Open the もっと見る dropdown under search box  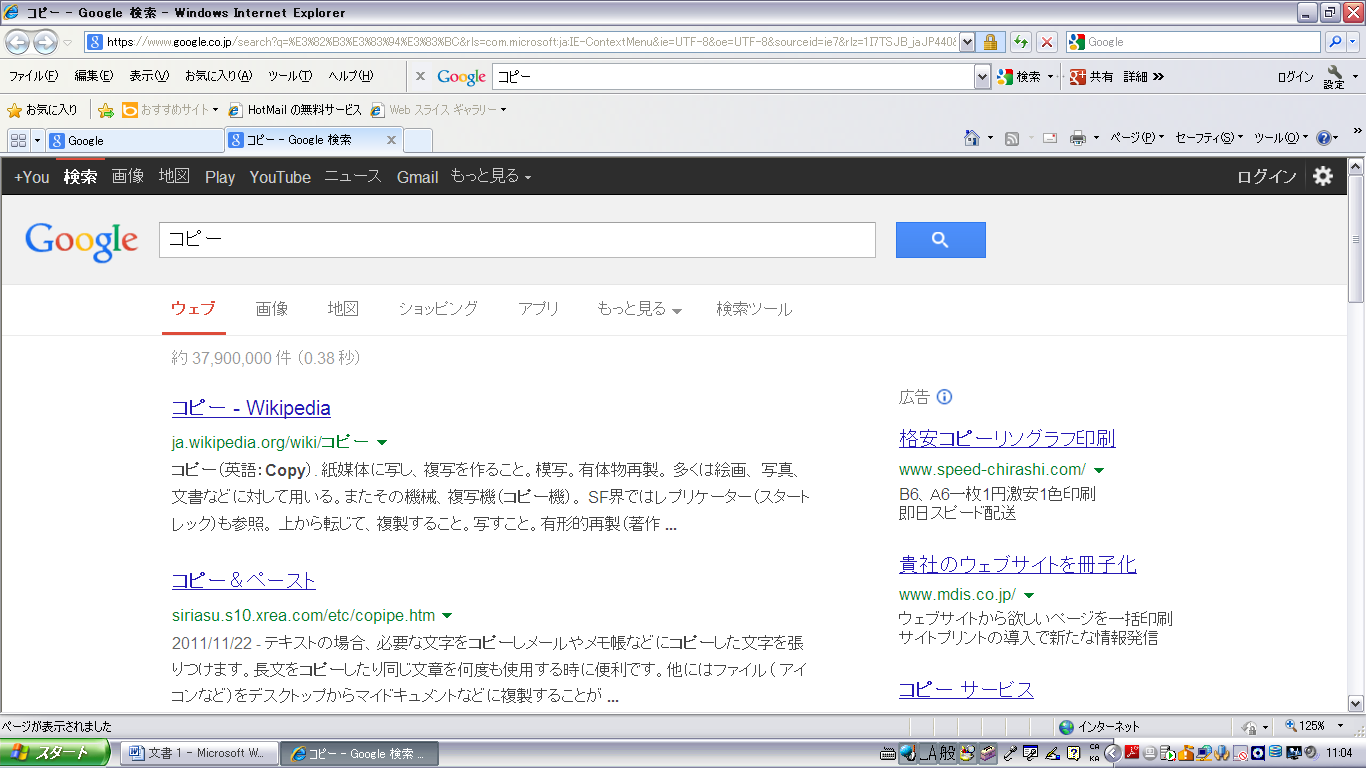(x=639, y=309)
